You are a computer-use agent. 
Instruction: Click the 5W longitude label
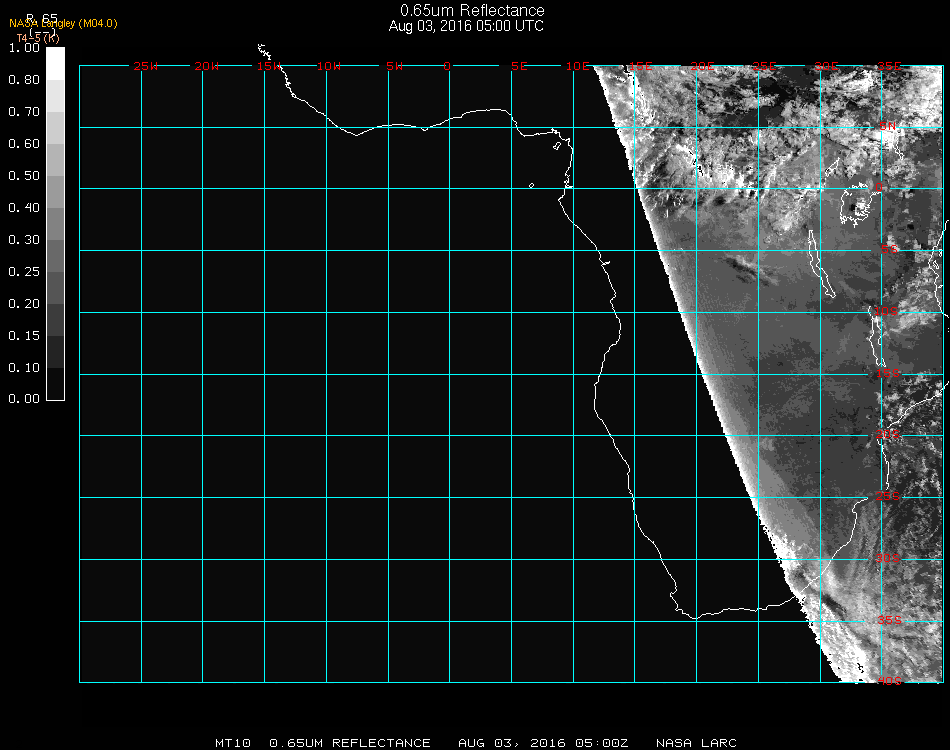point(394,66)
